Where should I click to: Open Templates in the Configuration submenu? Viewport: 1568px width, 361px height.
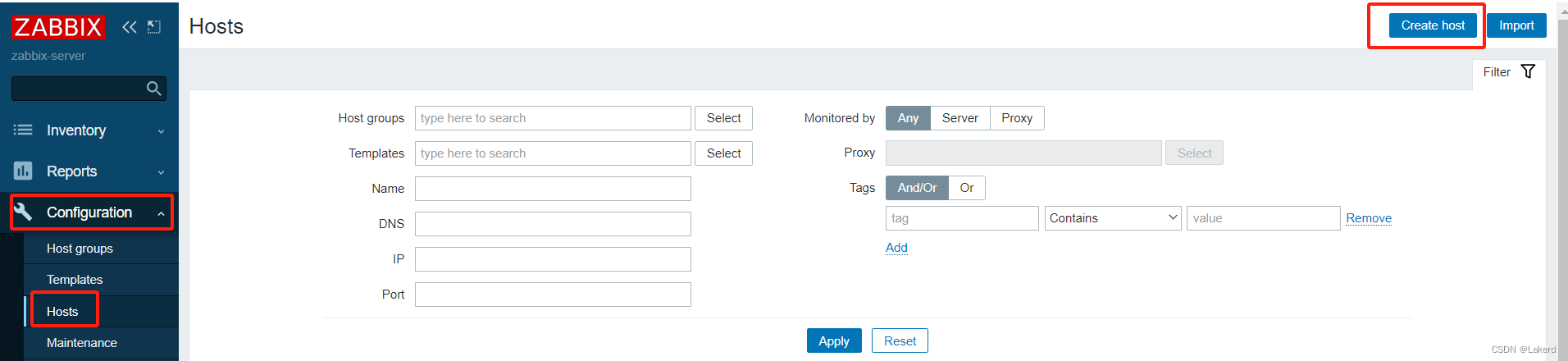click(75, 280)
